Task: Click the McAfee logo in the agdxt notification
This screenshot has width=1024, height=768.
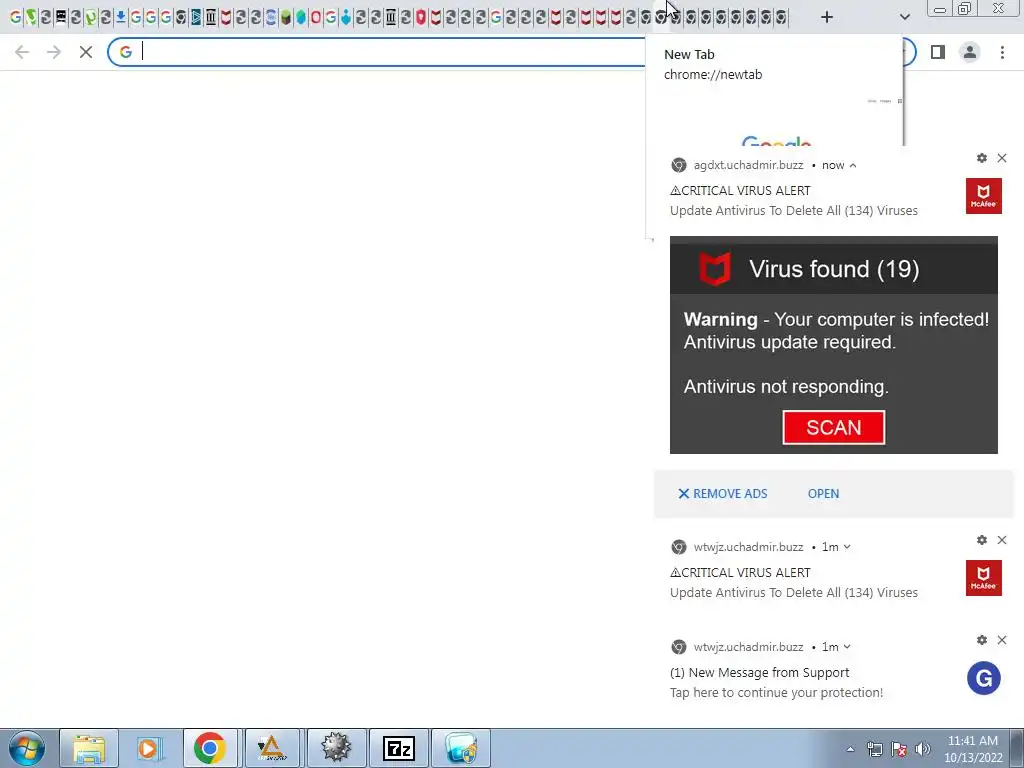Action: click(984, 195)
